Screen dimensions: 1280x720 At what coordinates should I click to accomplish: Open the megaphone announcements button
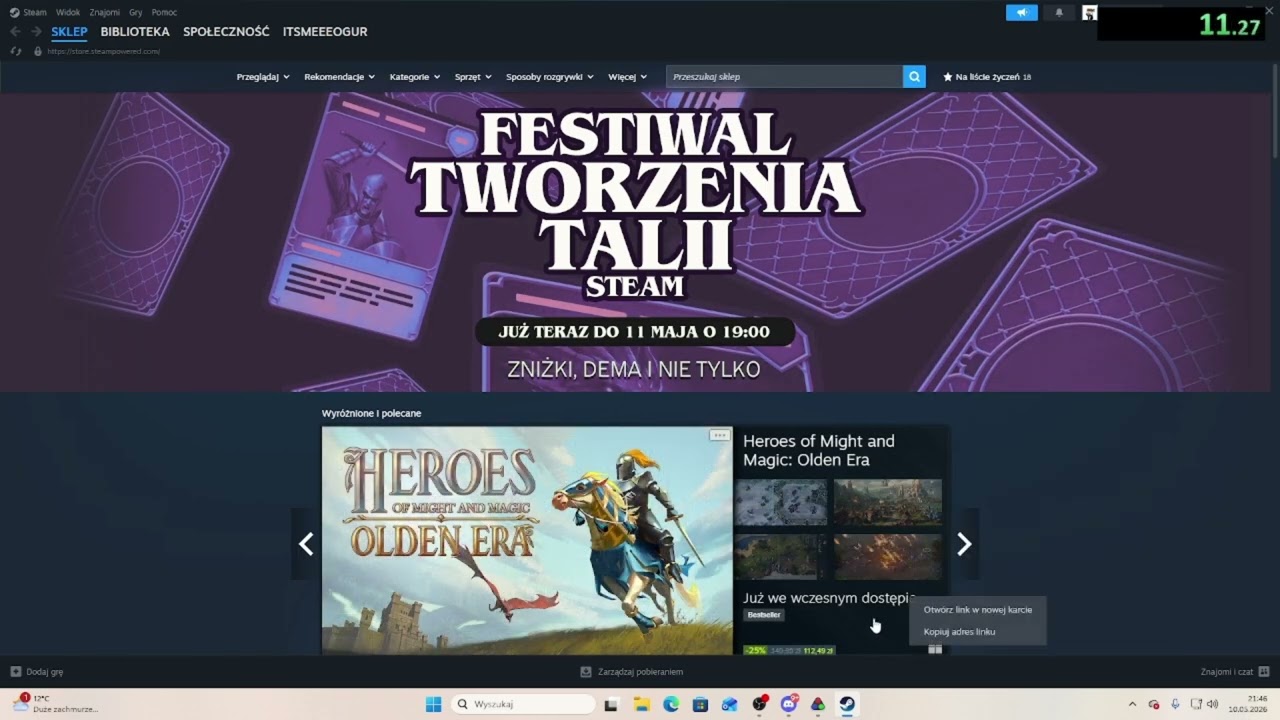point(1022,12)
